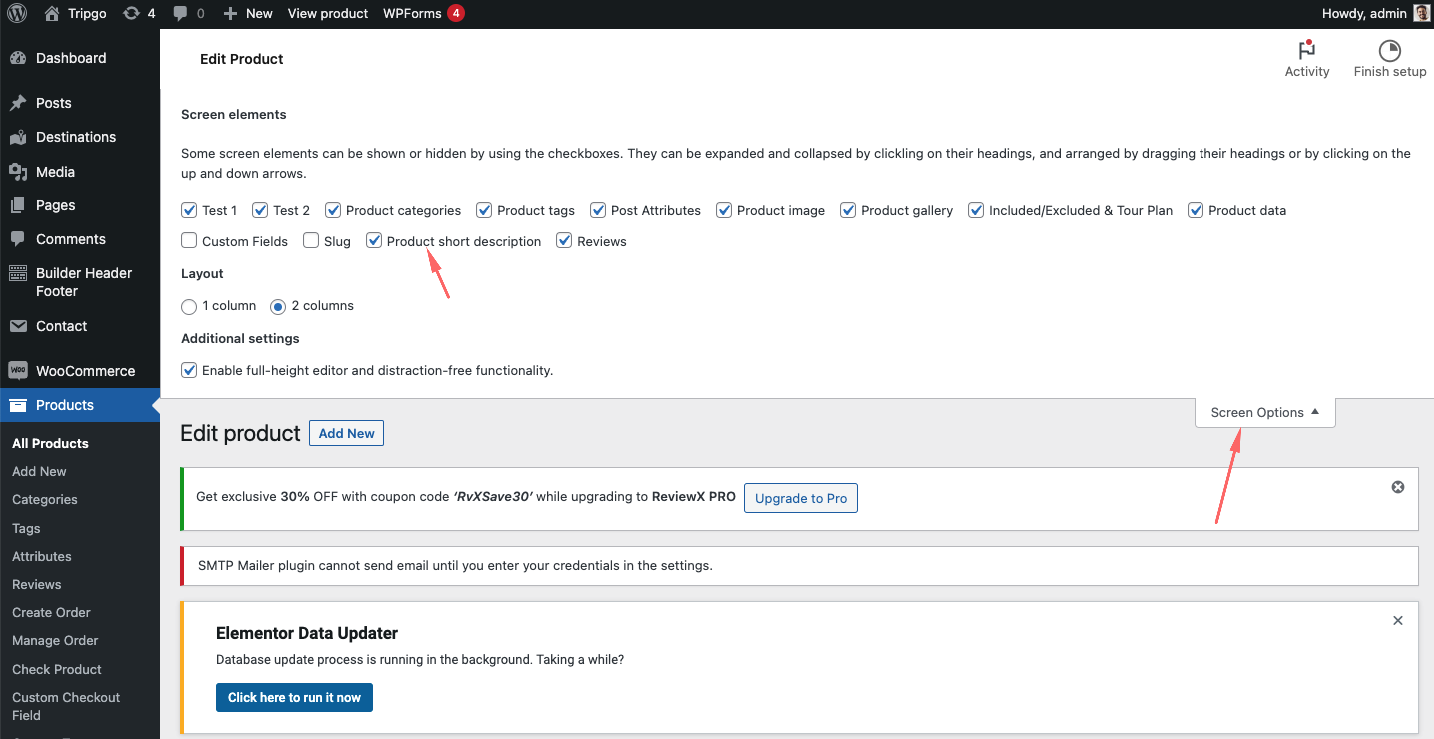This screenshot has height=739, width=1434.
Task: Toggle the Product data checkbox
Action: (1195, 210)
